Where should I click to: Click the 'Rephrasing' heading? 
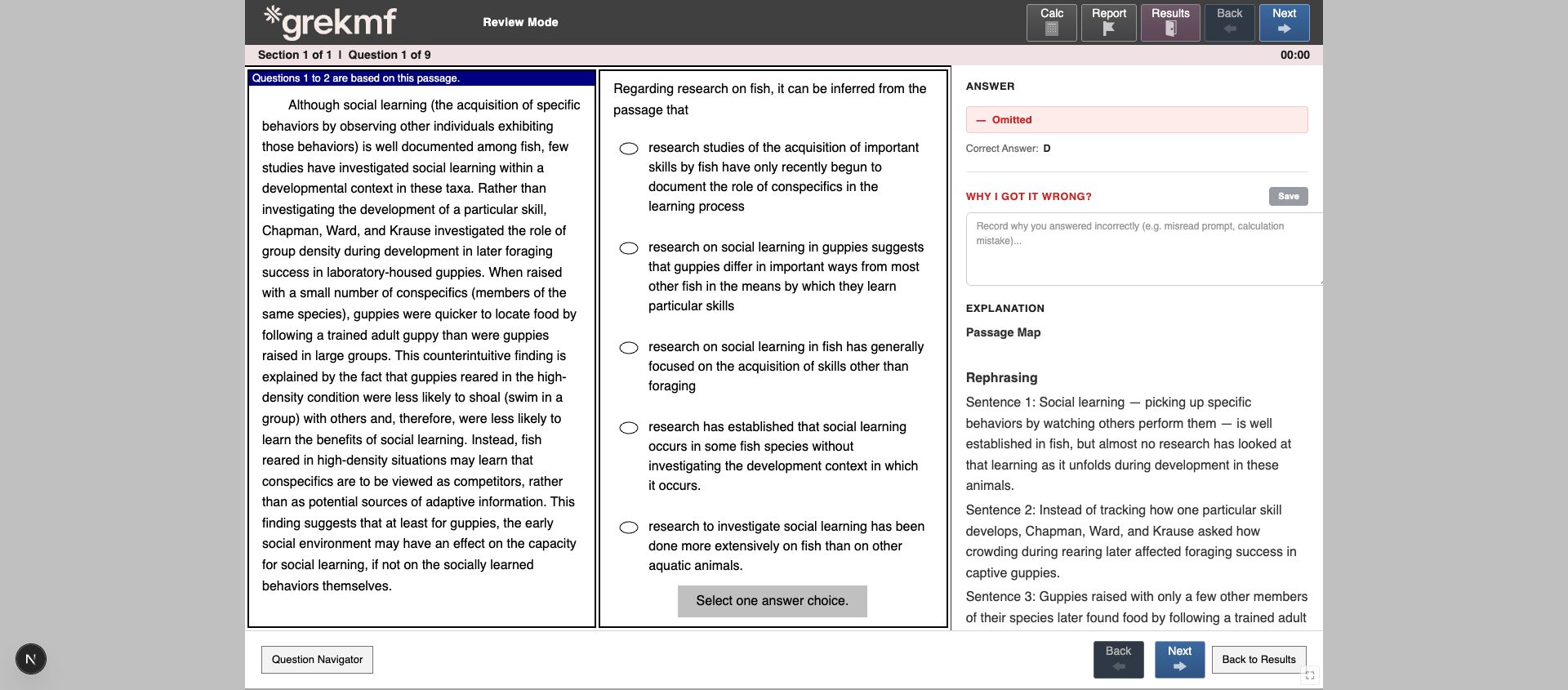click(1001, 377)
